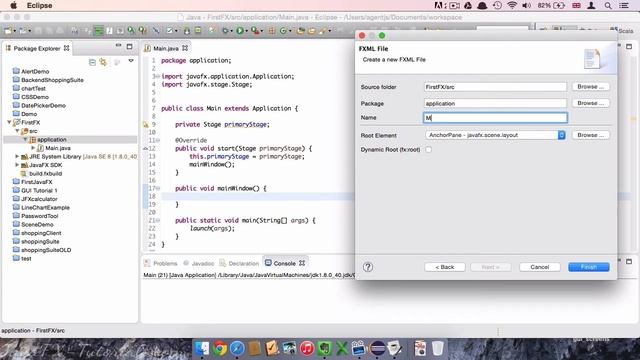The width and height of the screenshot is (640, 360).
Task: Select the BackendShoppingSuite project
Action: pyautogui.click(x=52, y=80)
